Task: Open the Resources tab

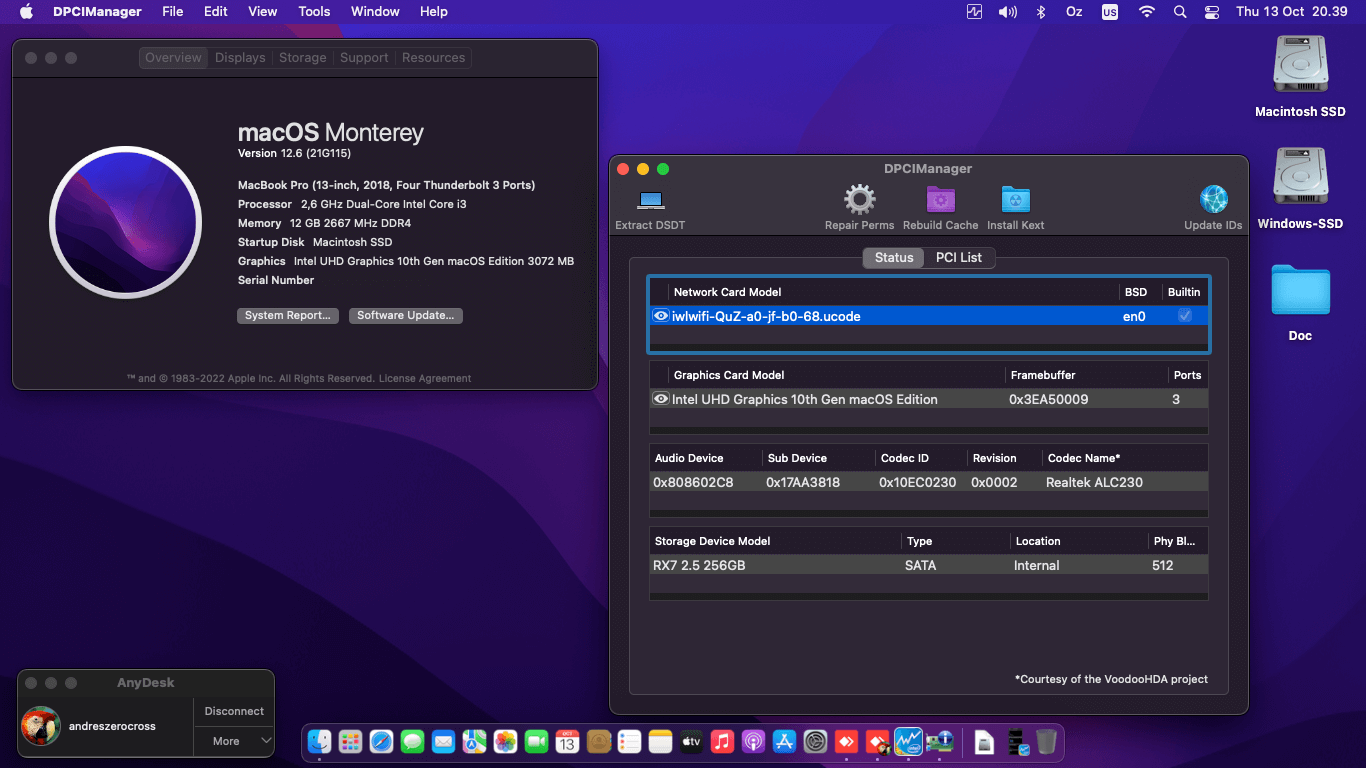Action: click(433, 58)
